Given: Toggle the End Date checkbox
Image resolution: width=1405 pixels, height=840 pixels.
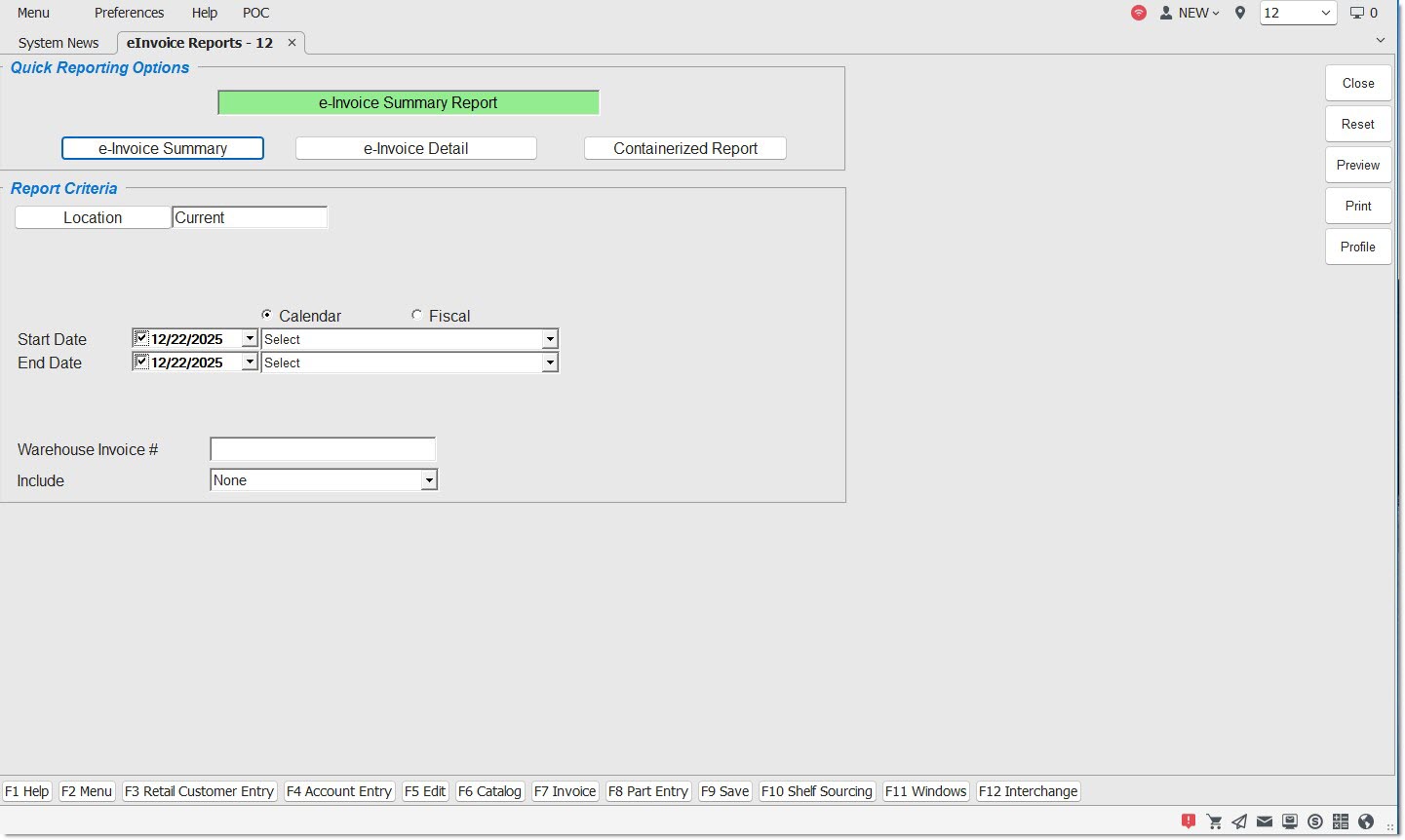Looking at the screenshot, I should point(141,362).
